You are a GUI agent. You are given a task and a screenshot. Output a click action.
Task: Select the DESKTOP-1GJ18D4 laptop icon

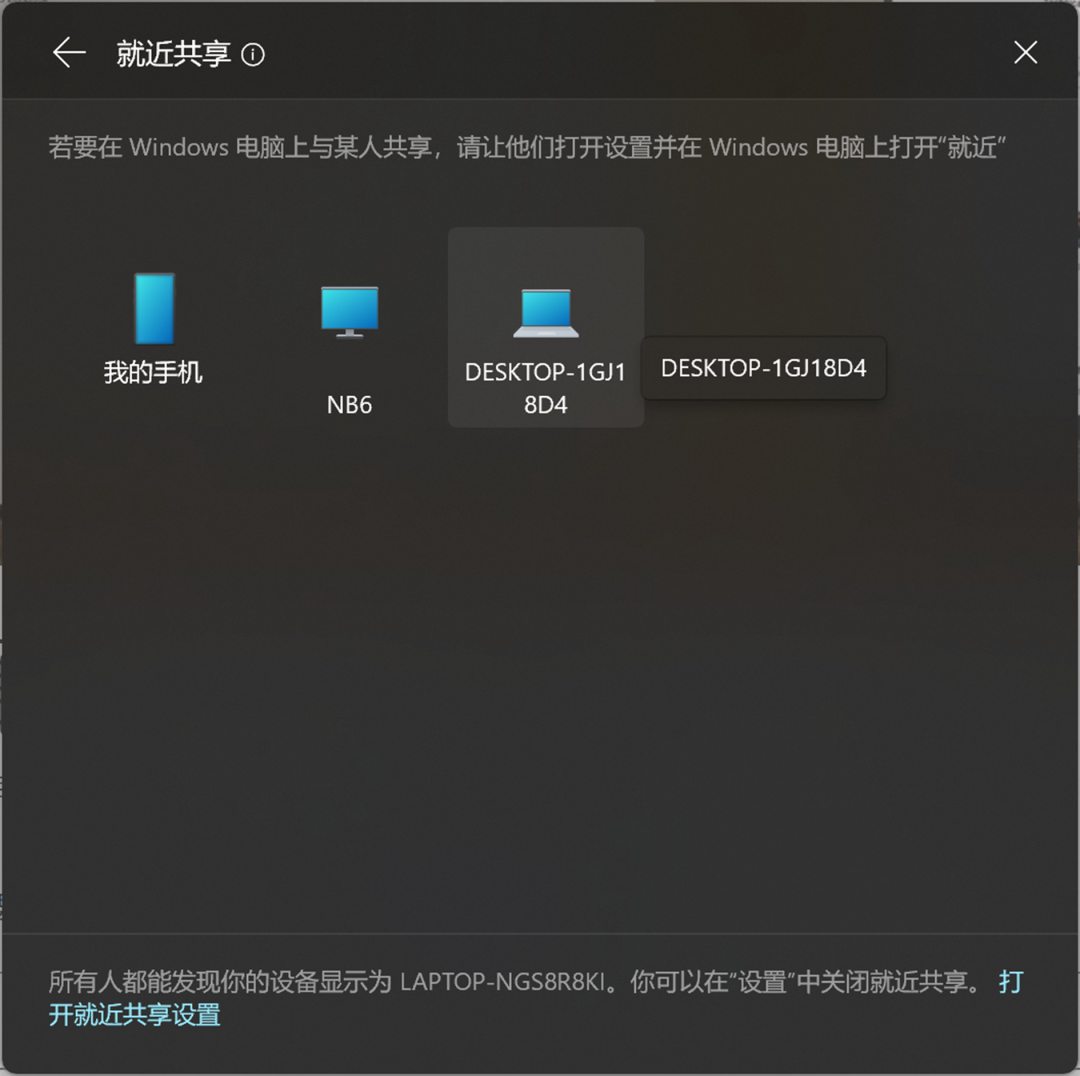coord(546,313)
